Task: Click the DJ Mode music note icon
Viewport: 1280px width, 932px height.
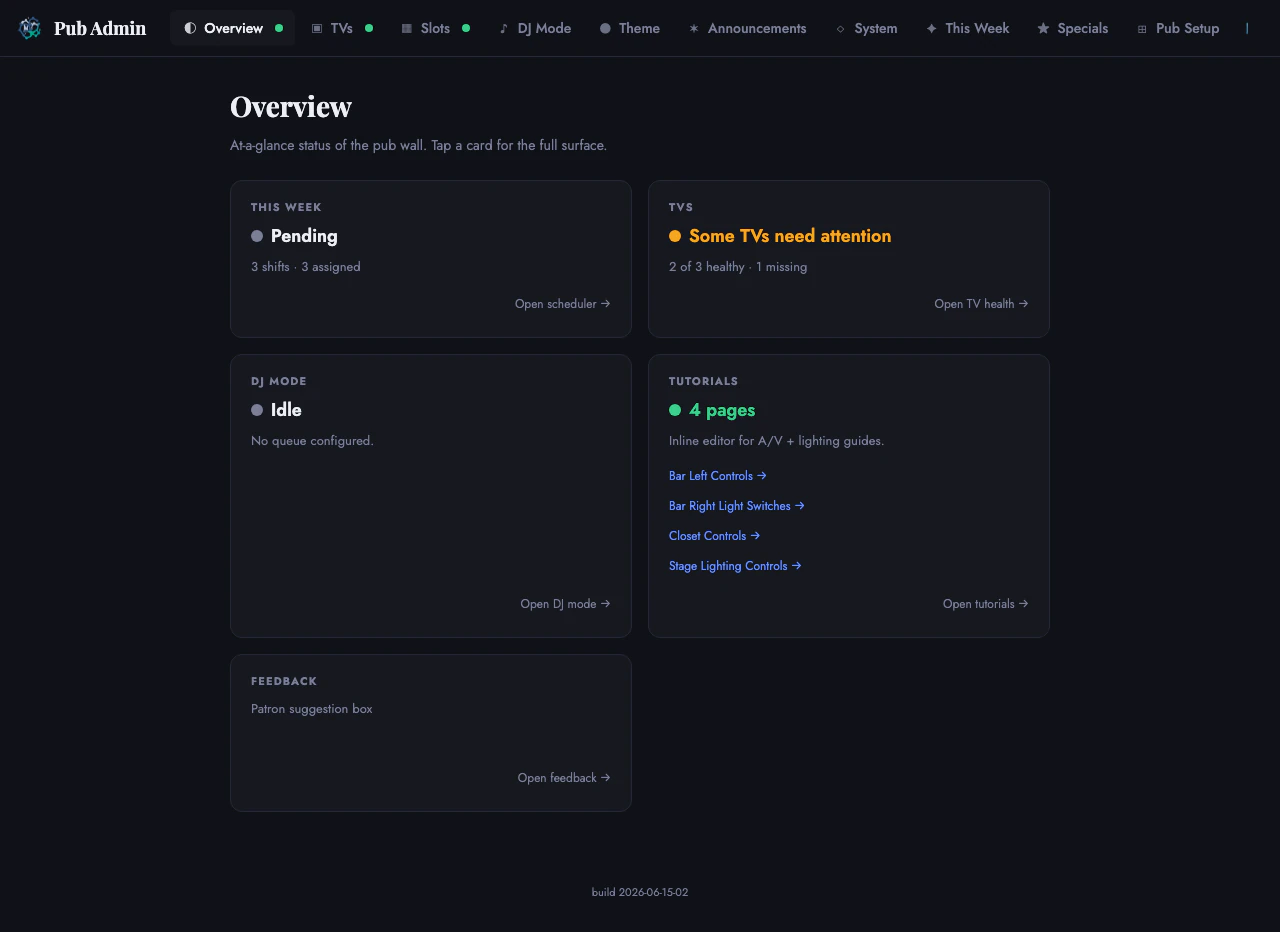Action: click(x=504, y=29)
